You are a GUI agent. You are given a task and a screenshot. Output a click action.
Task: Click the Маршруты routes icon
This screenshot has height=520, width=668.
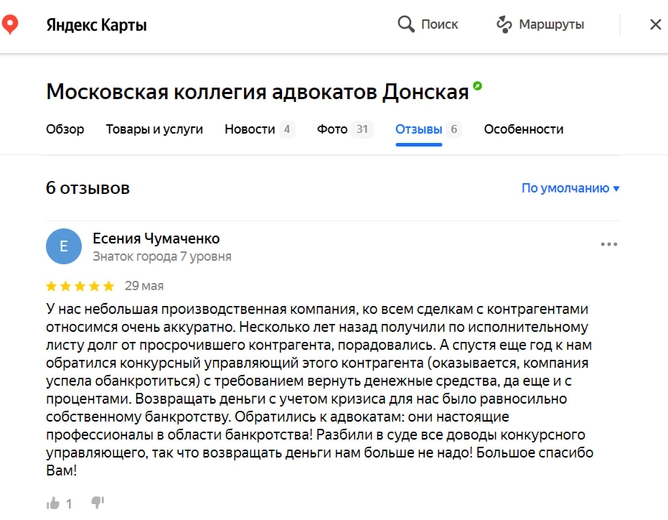tap(504, 24)
